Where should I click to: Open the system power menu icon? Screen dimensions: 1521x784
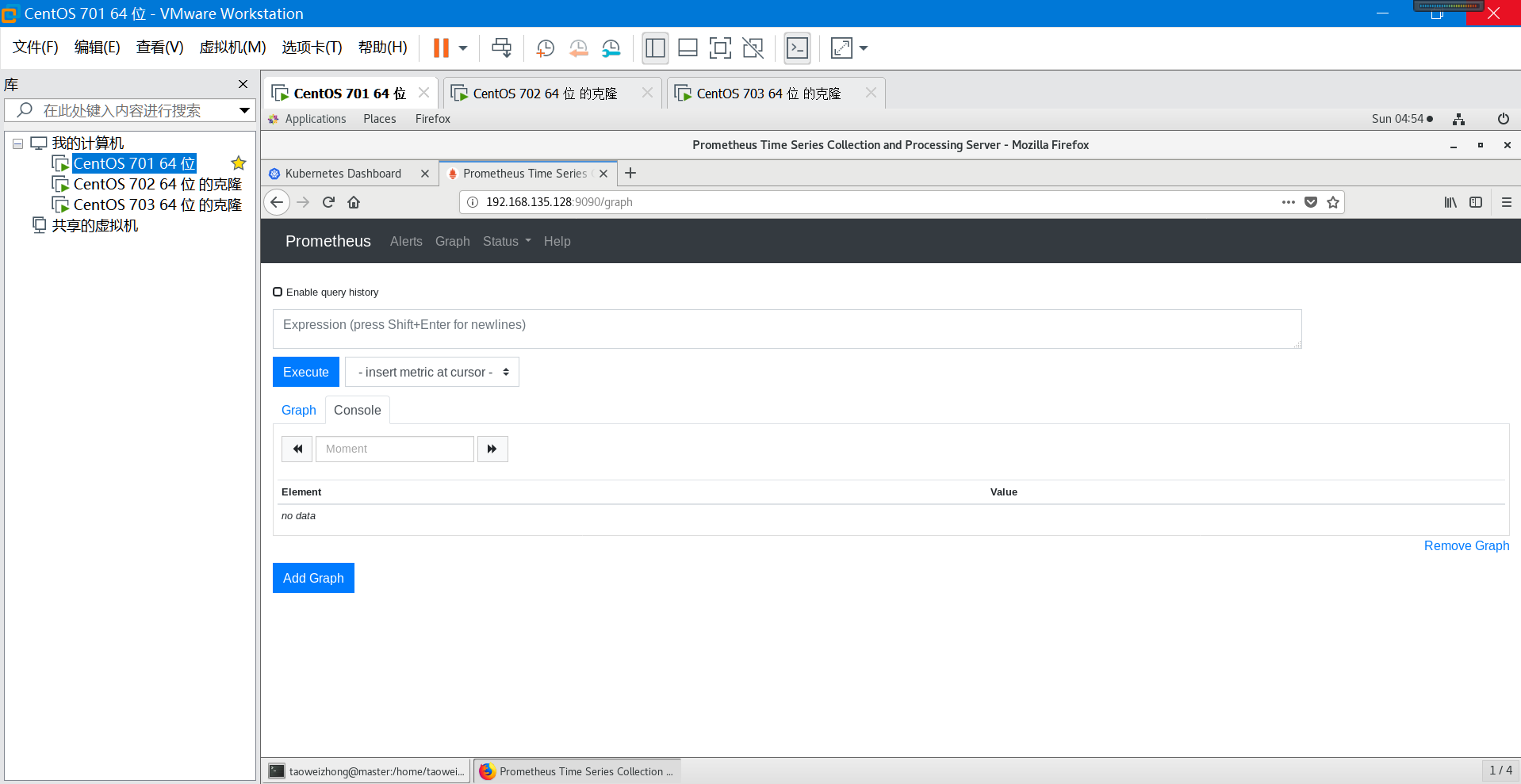pyautogui.click(x=1503, y=119)
